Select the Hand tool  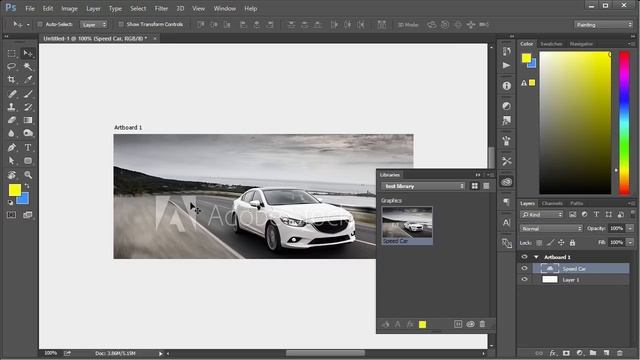coord(11,175)
